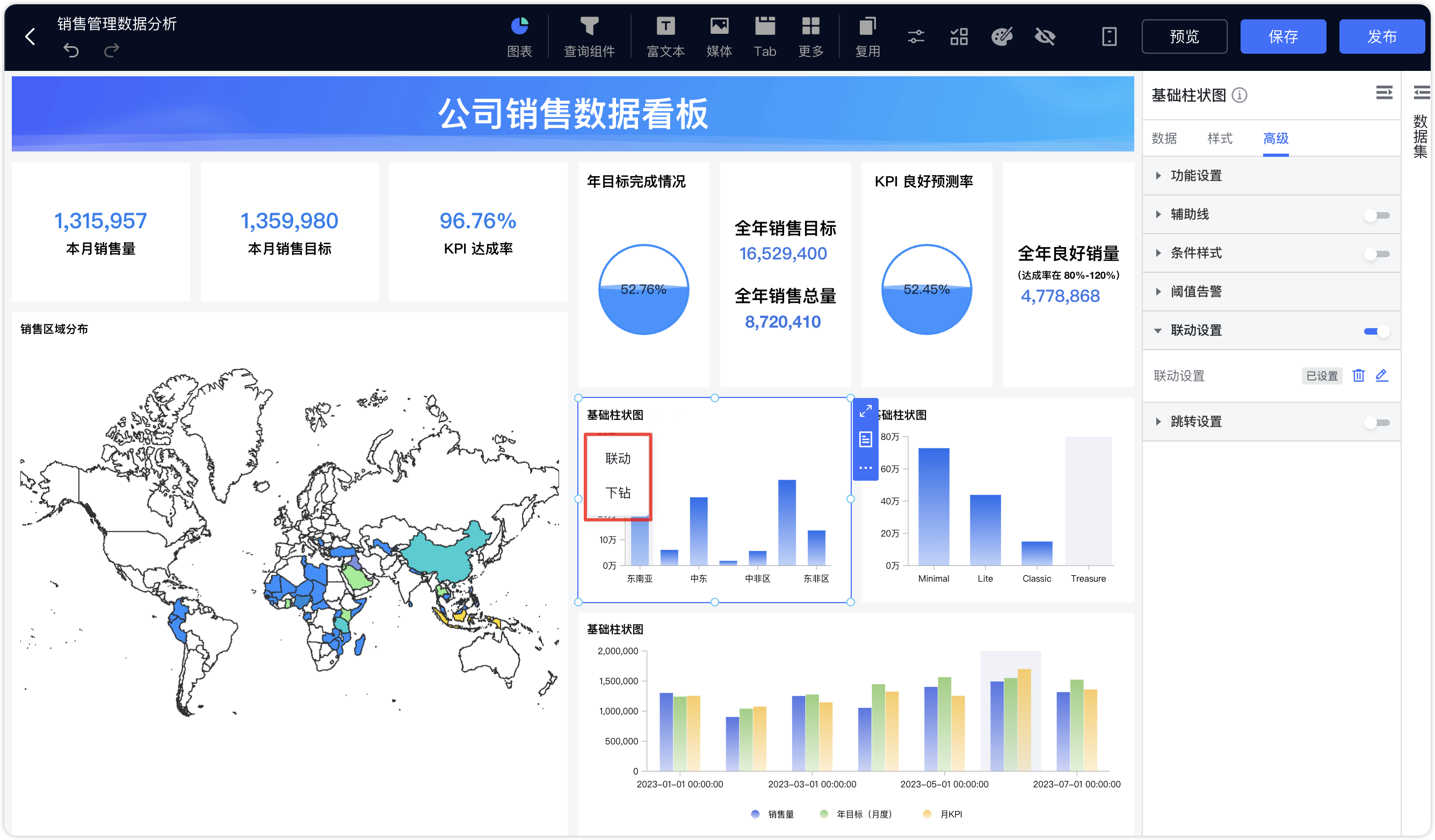Click the 复用 reuse icon
Screen dimensions: 1435x840
(867, 37)
